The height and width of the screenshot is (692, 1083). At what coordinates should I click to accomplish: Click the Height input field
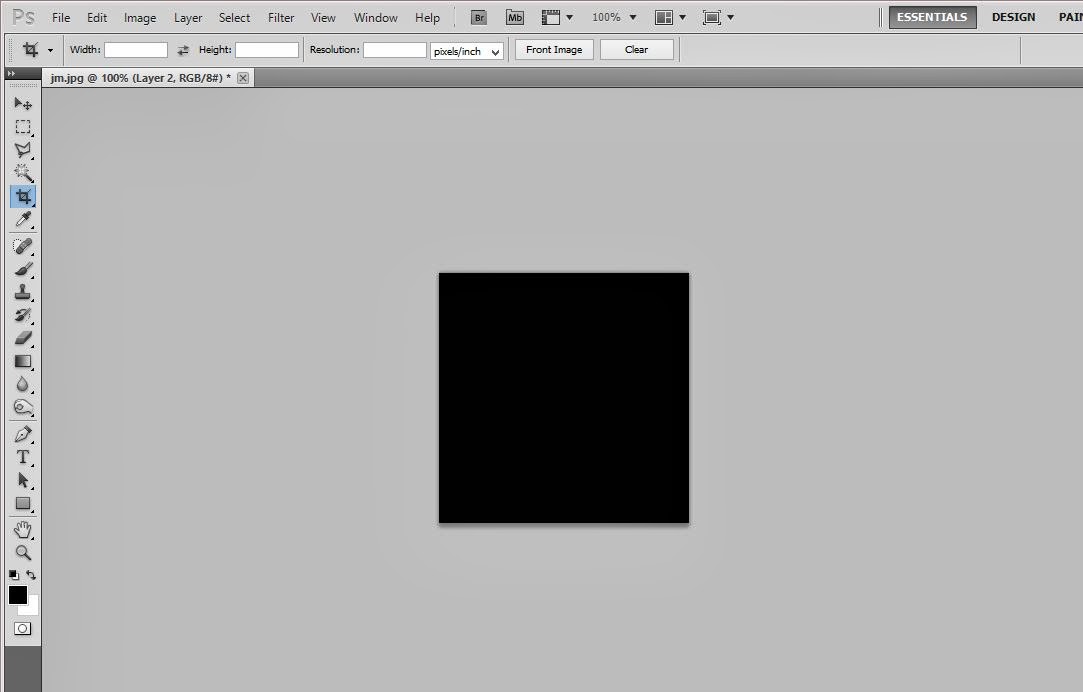(267, 50)
